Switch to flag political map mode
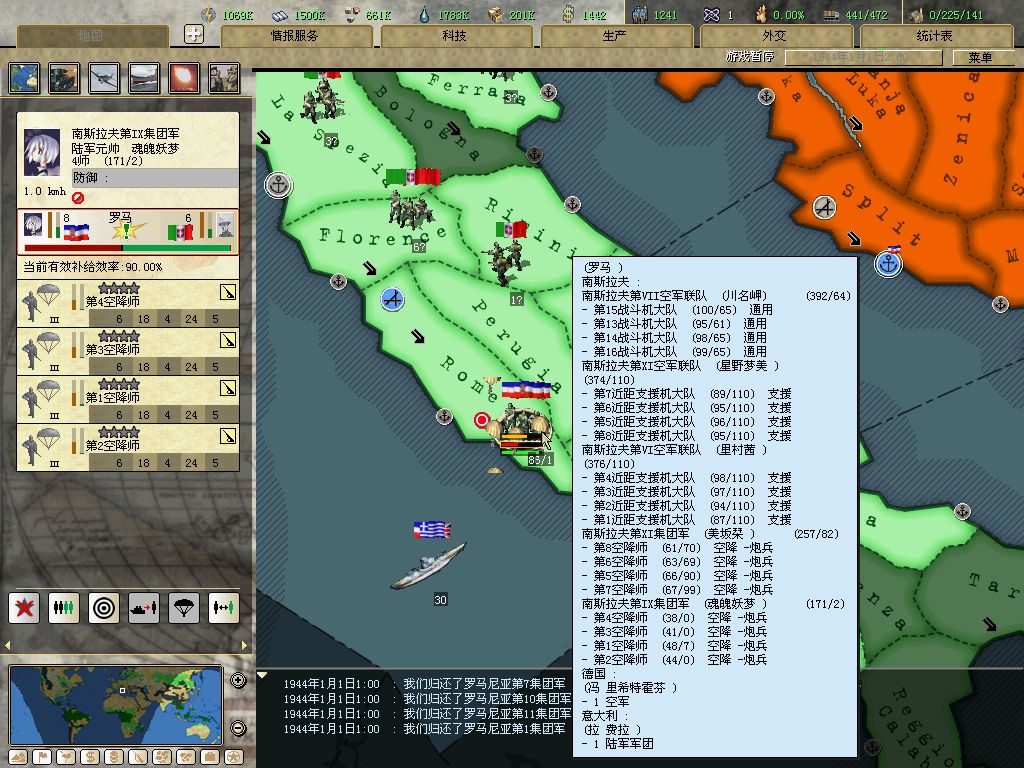This screenshot has width=1024, height=768. click(42, 757)
